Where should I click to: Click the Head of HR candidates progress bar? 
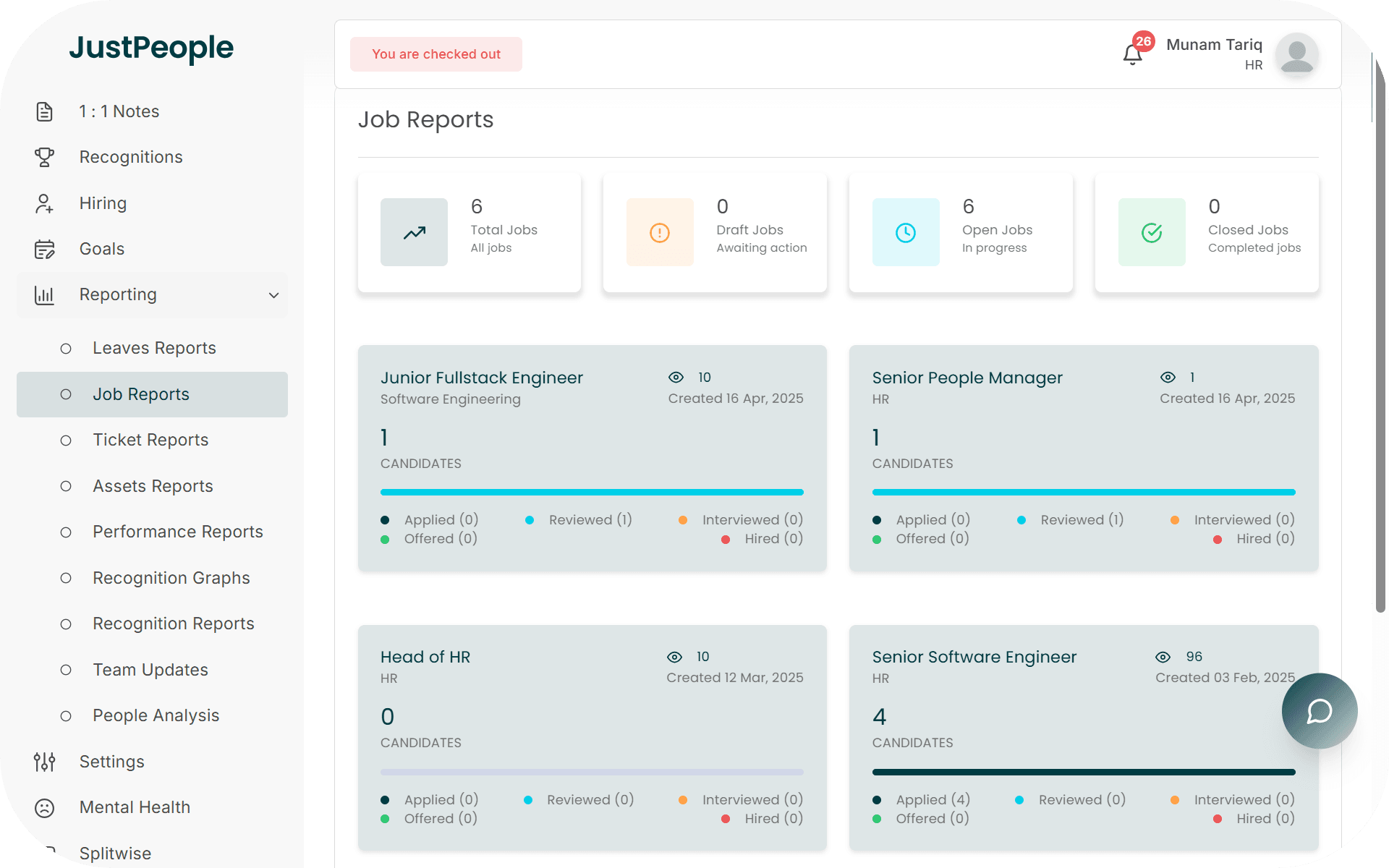click(x=591, y=772)
